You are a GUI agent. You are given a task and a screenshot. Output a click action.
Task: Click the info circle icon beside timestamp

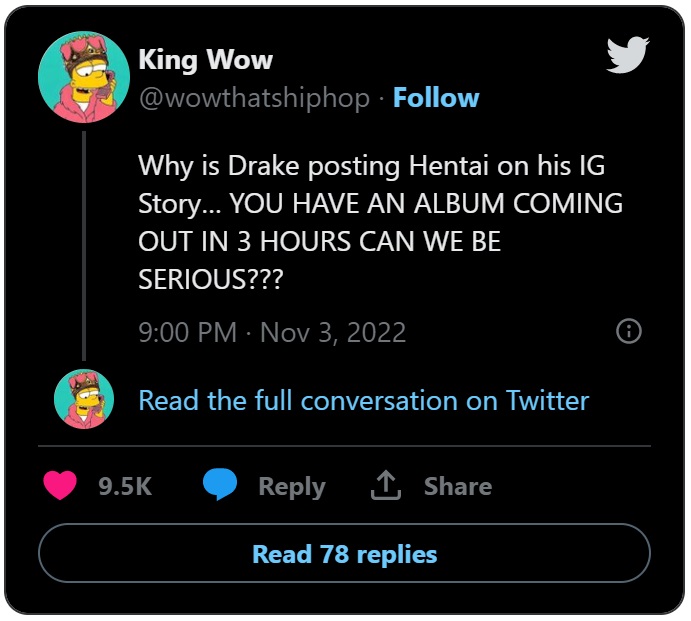click(628, 332)
